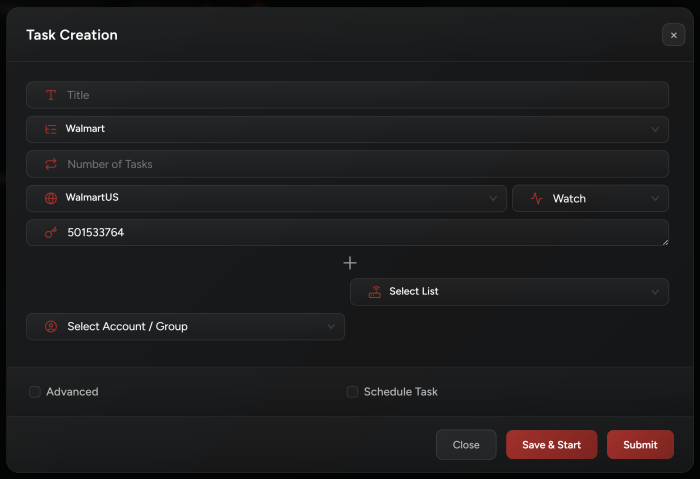The height and width of the screenshot is (479, 700).
Task: Click the globe icon beside WalmartUS
Action: 51,198
